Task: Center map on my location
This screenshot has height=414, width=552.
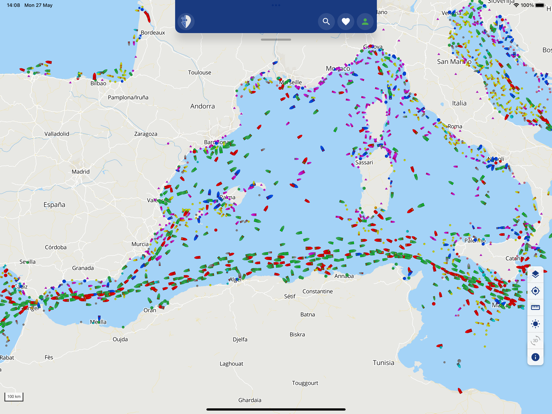Action: coord(535,291)
